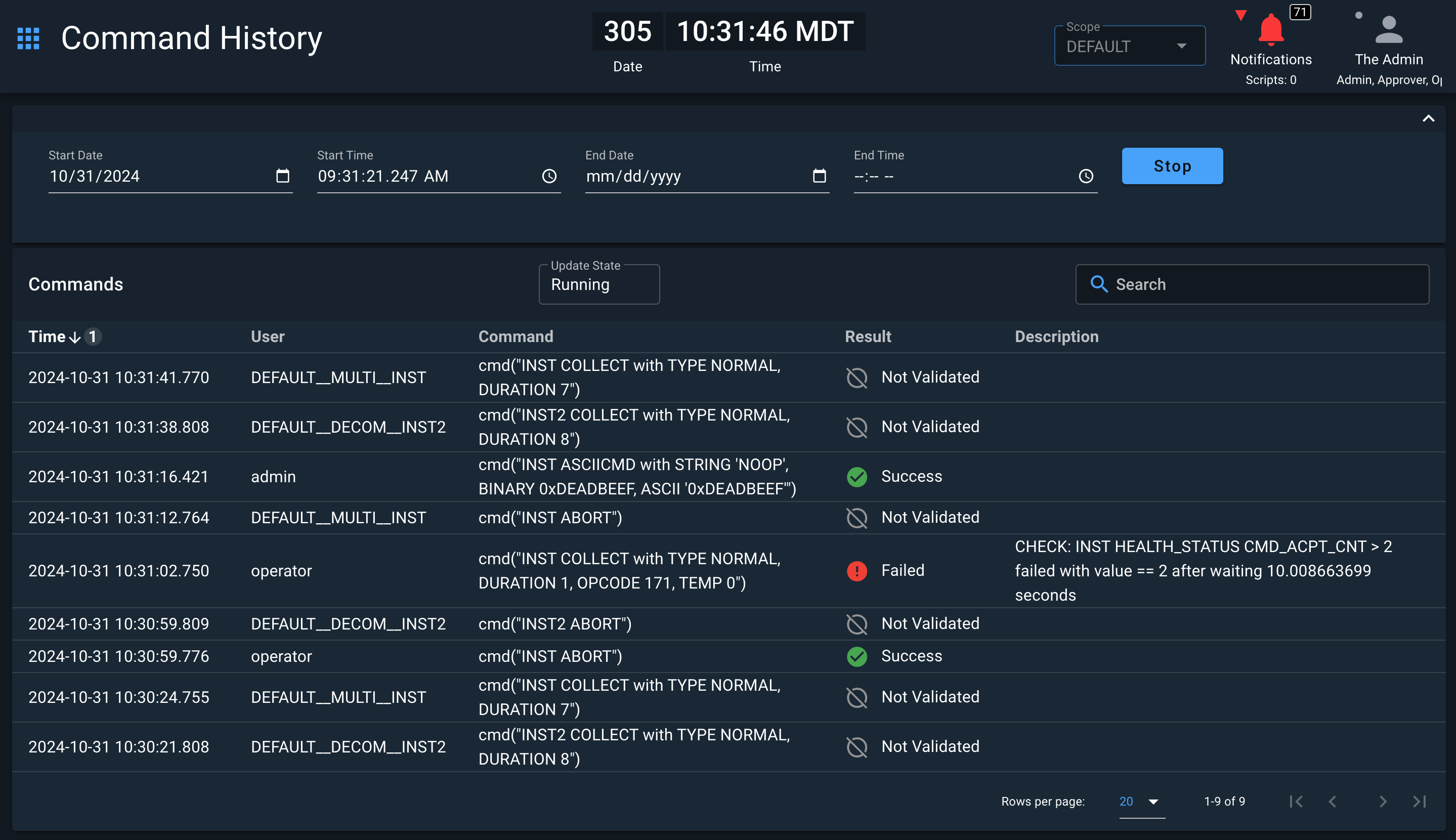1456x840 pixels.
Task: Click timestamp 2024-10-31 10:30:21.808
Action: [119, 746]
